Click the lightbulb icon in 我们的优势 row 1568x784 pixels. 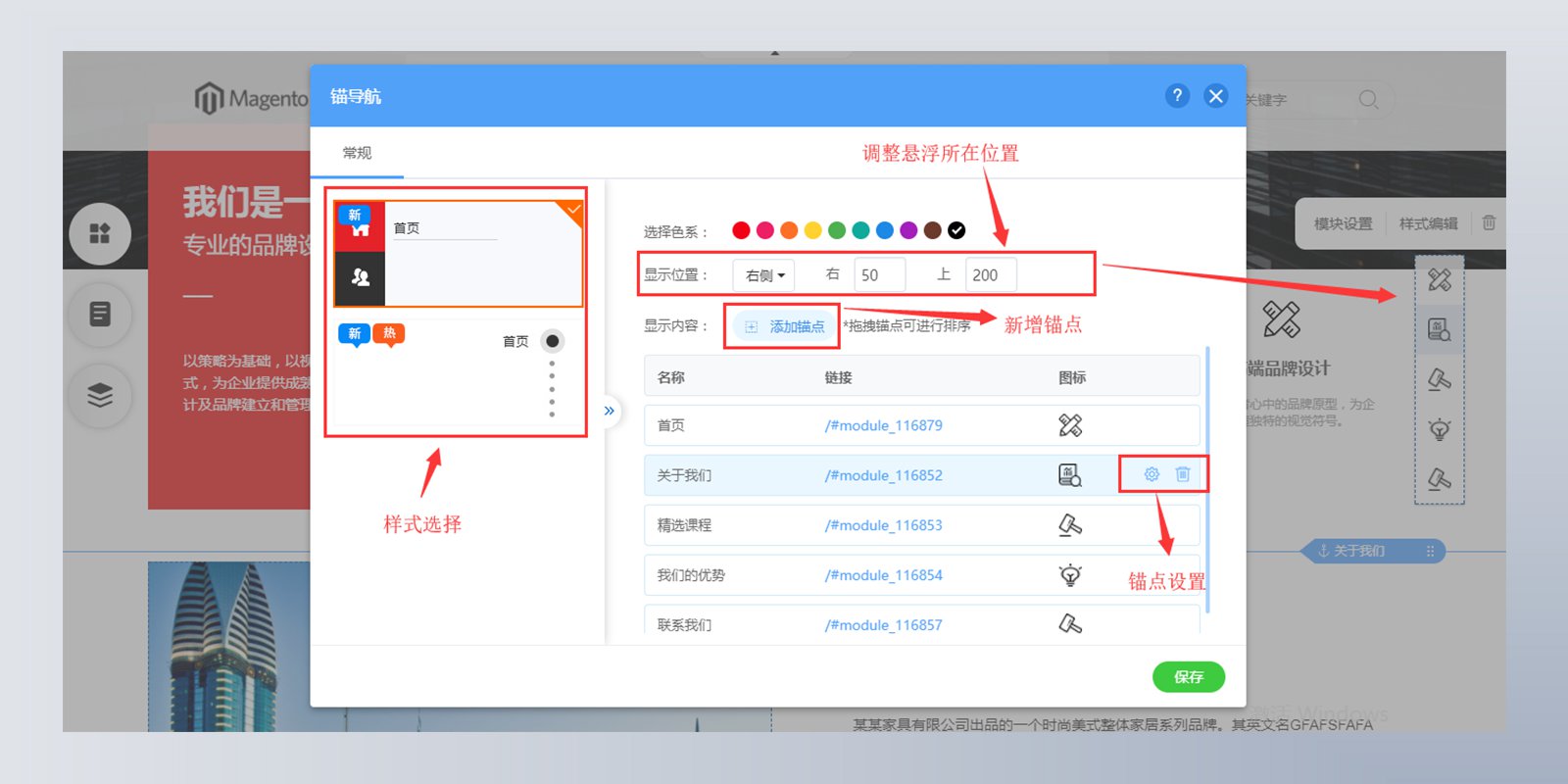click(1070, 575)
